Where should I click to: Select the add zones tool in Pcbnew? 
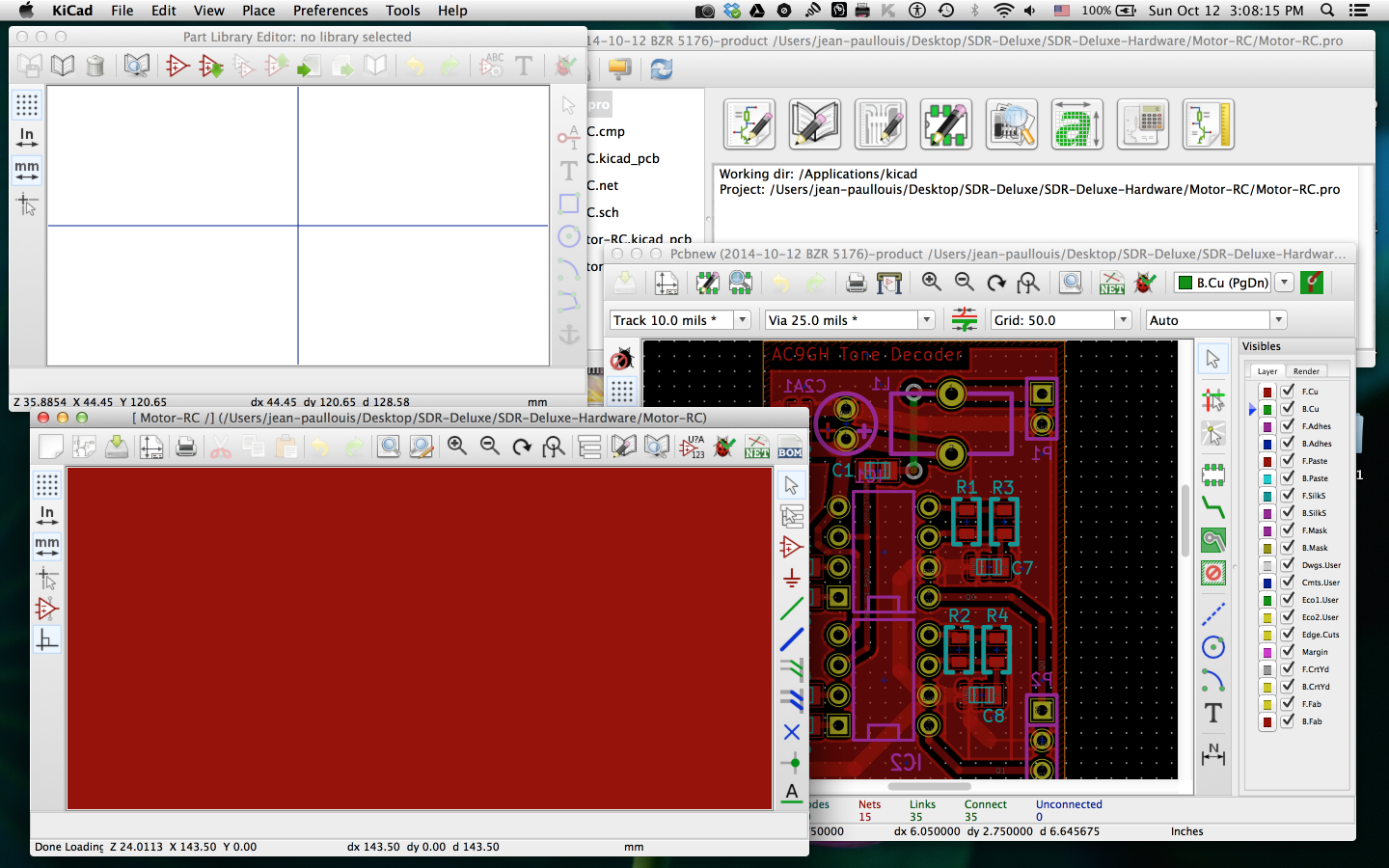[1213, 540]
